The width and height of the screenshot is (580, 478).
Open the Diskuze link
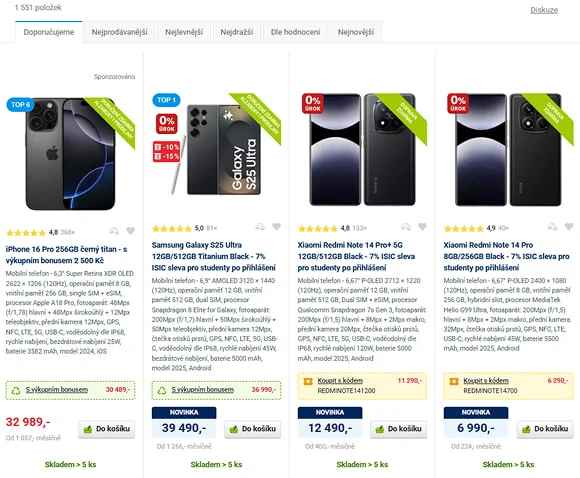(544, 10)
